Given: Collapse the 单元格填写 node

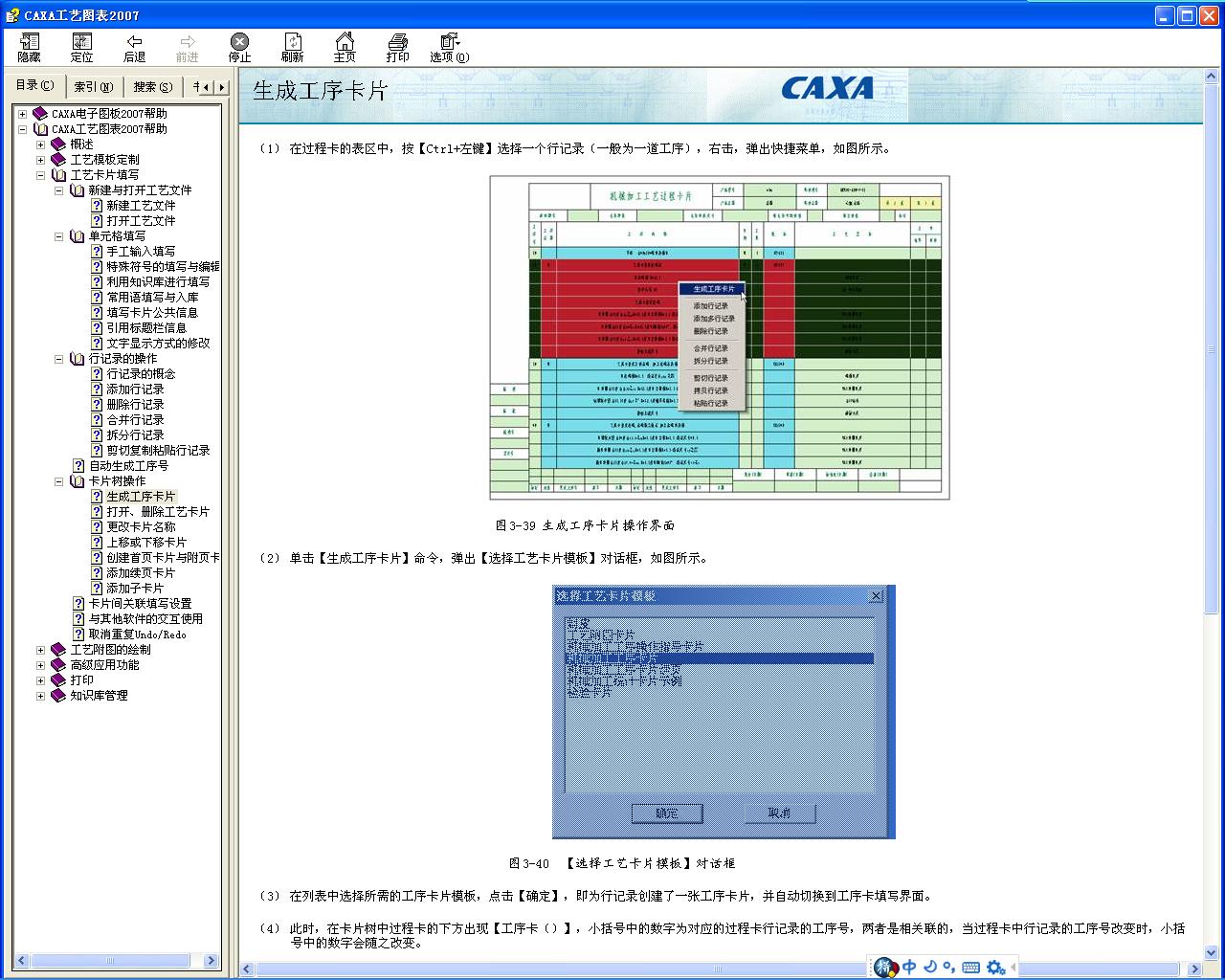Looking at the screenshot, I should (x=58, y=236).
